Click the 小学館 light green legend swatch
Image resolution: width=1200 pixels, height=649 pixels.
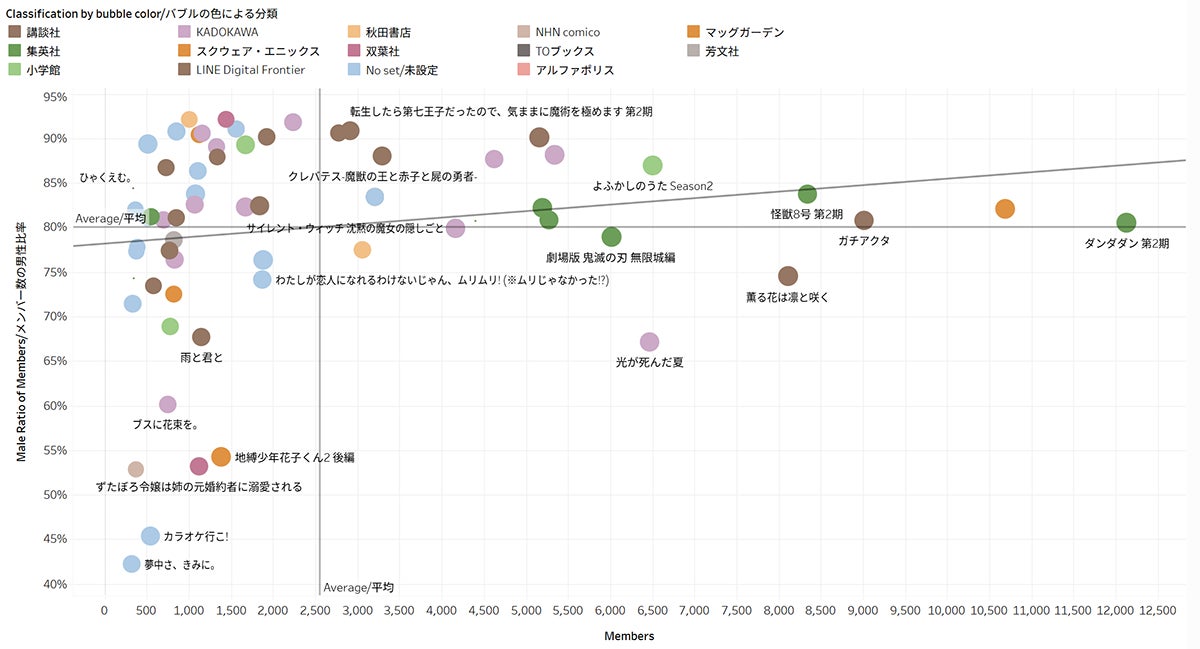(15, 70)
